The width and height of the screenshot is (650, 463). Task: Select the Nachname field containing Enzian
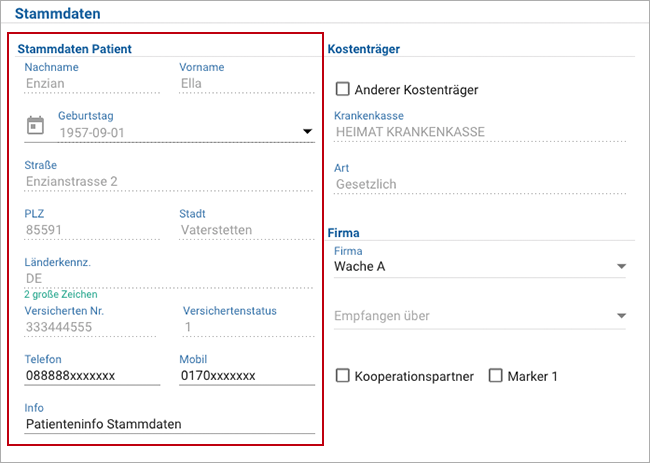coord(92,84)
